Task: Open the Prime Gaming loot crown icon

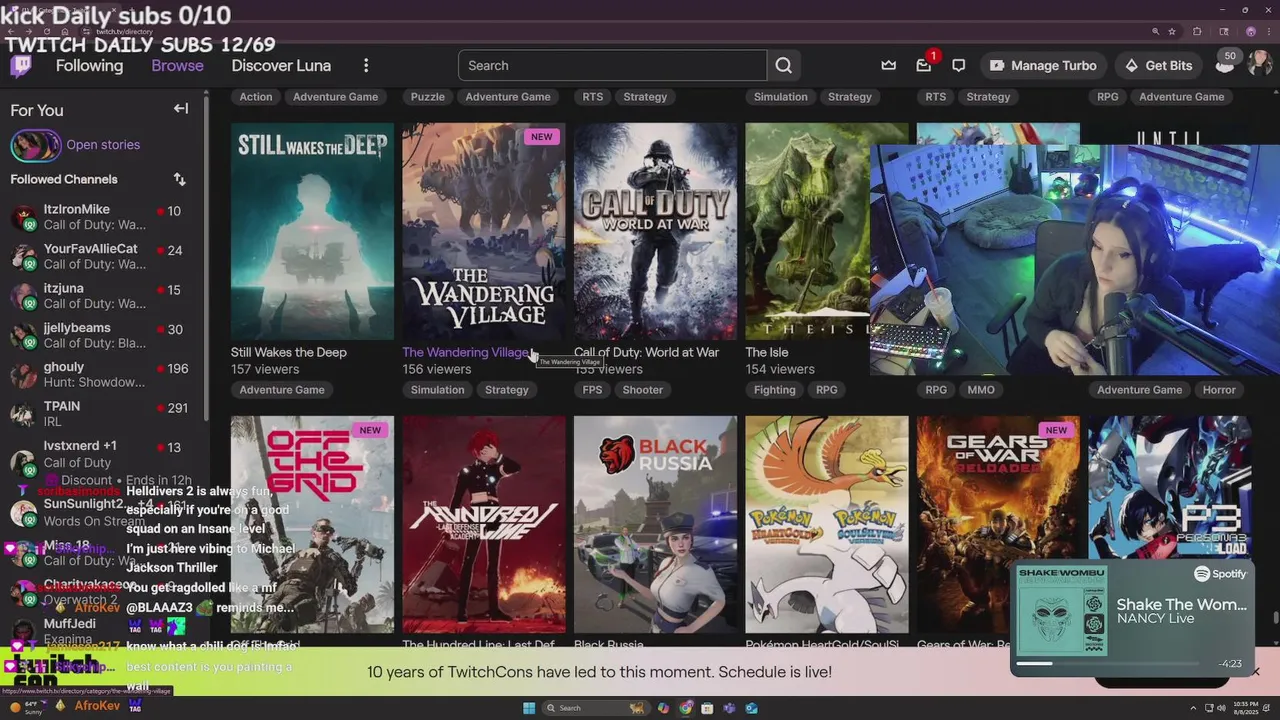Action: coord(888,65)
